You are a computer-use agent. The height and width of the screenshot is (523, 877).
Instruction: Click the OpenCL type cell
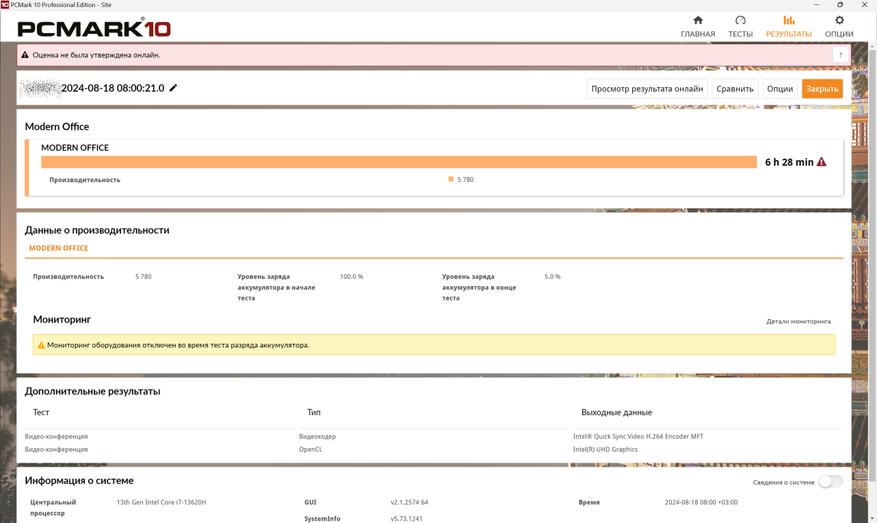(310, 449)
